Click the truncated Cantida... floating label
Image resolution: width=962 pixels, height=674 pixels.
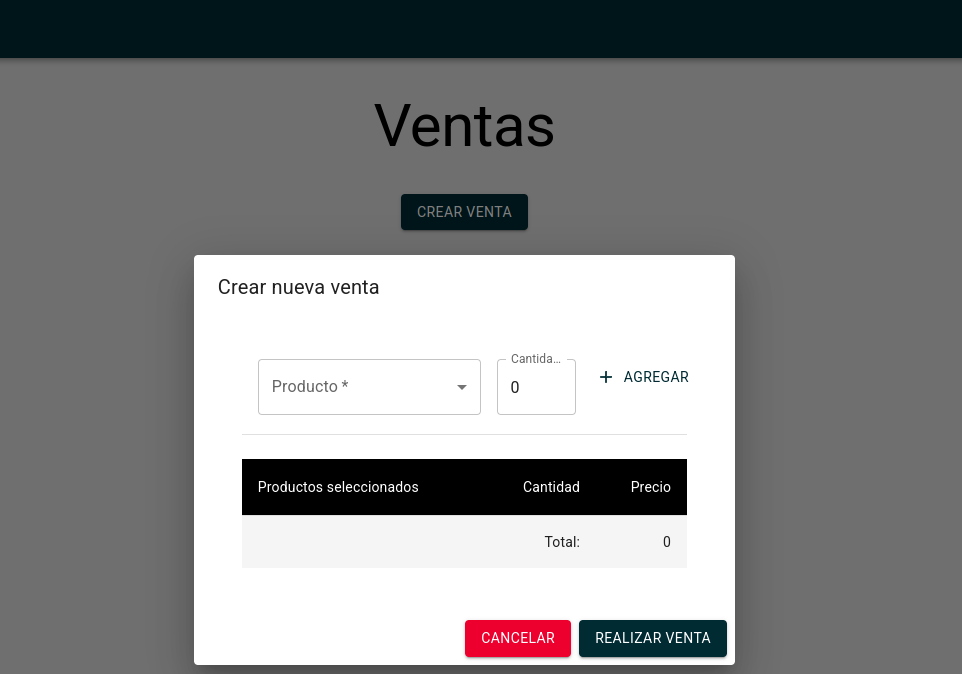coord(536,359)
